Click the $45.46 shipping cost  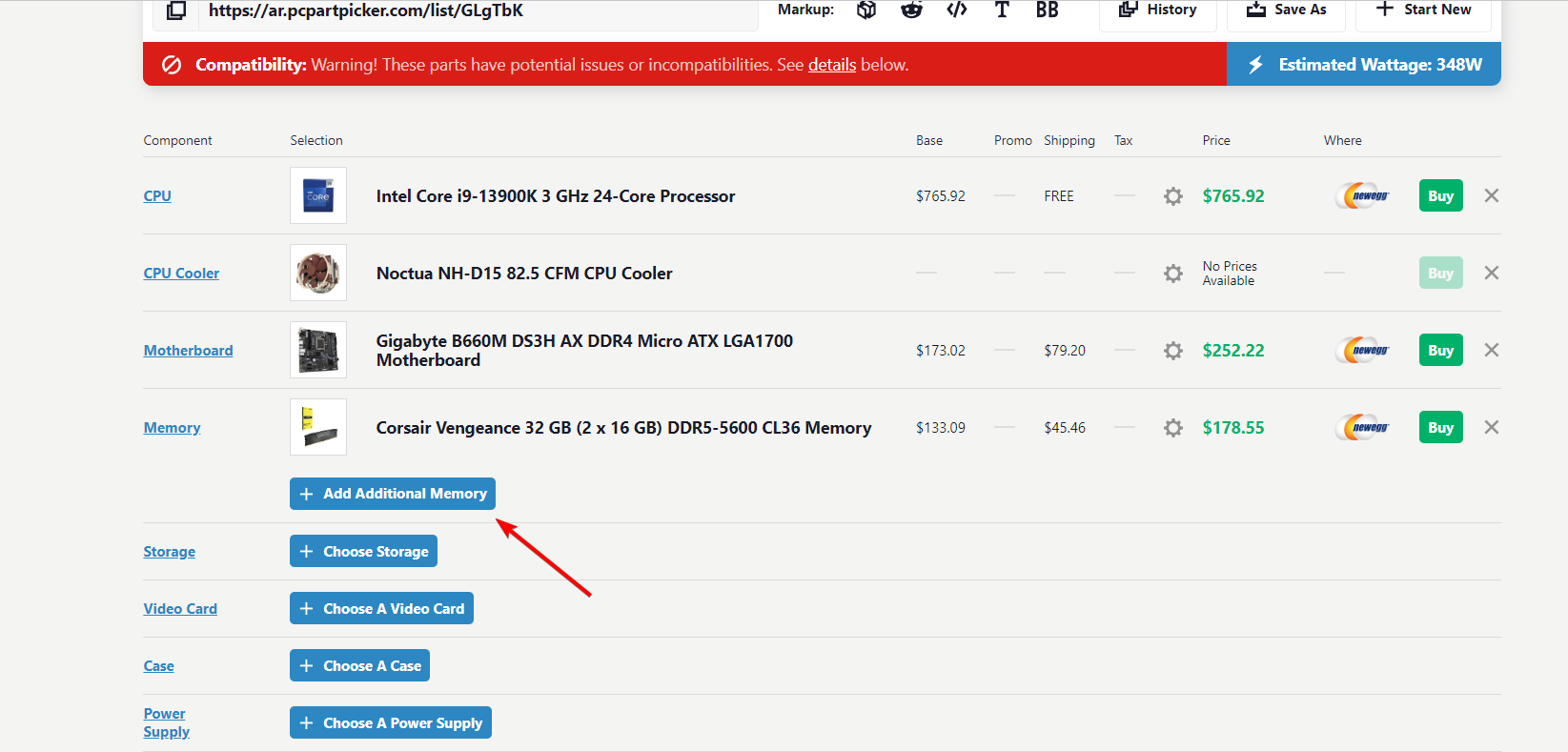[x=1065, y=428]
